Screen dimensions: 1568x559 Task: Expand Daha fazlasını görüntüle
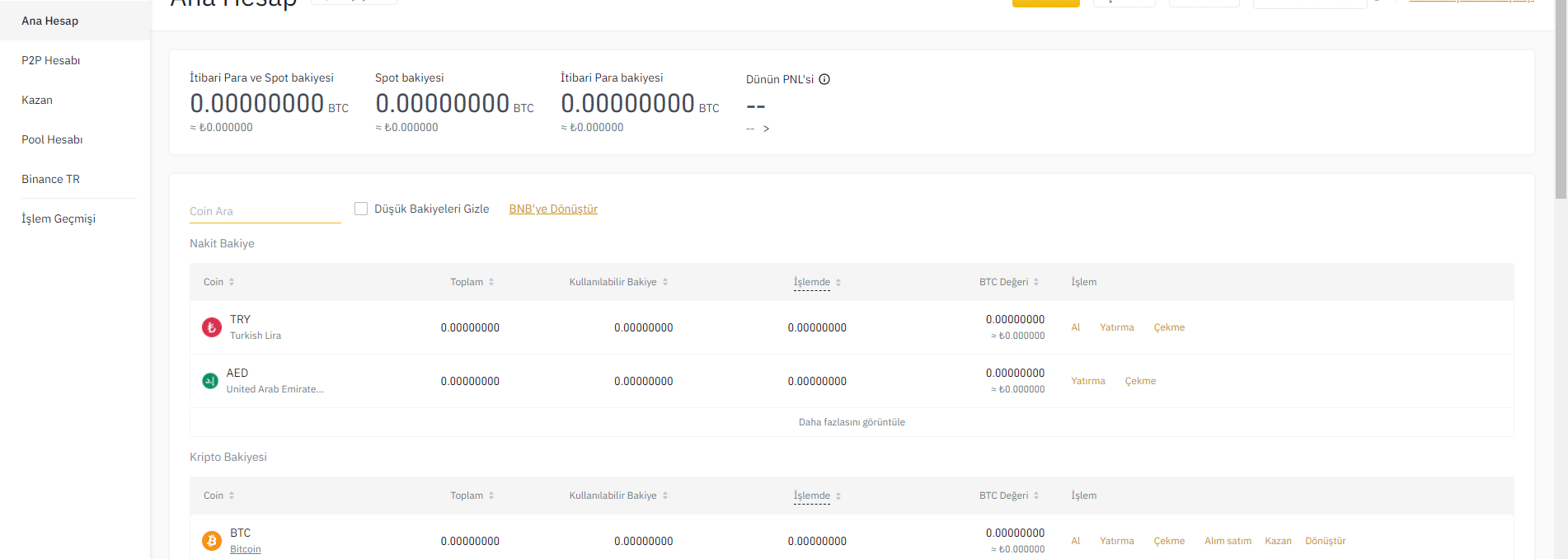tap(852, 422)
